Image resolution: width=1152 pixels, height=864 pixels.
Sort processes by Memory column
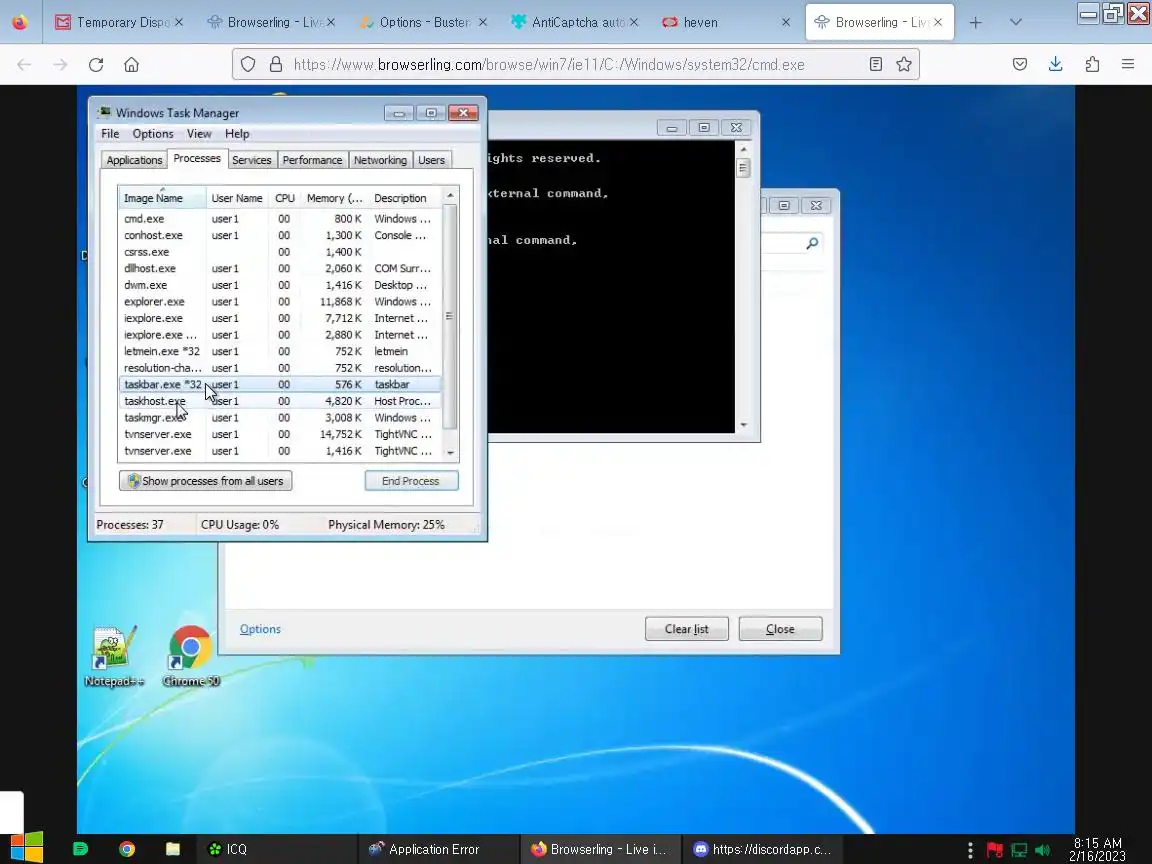[x=334, y=198]
